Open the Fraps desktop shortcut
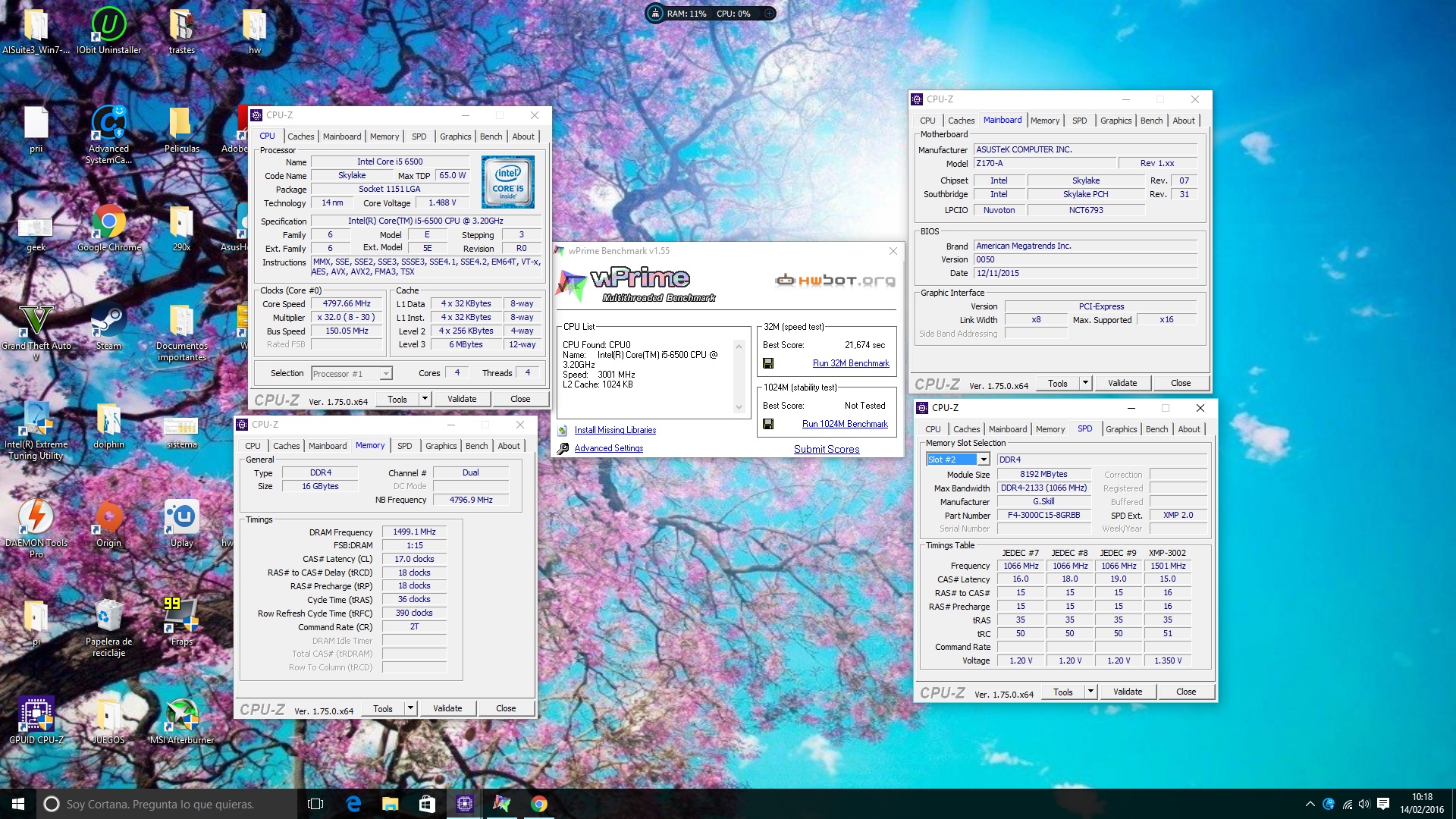Image resolution: width=1456 pixels, height=819 pixels. (x=181, y=622)
